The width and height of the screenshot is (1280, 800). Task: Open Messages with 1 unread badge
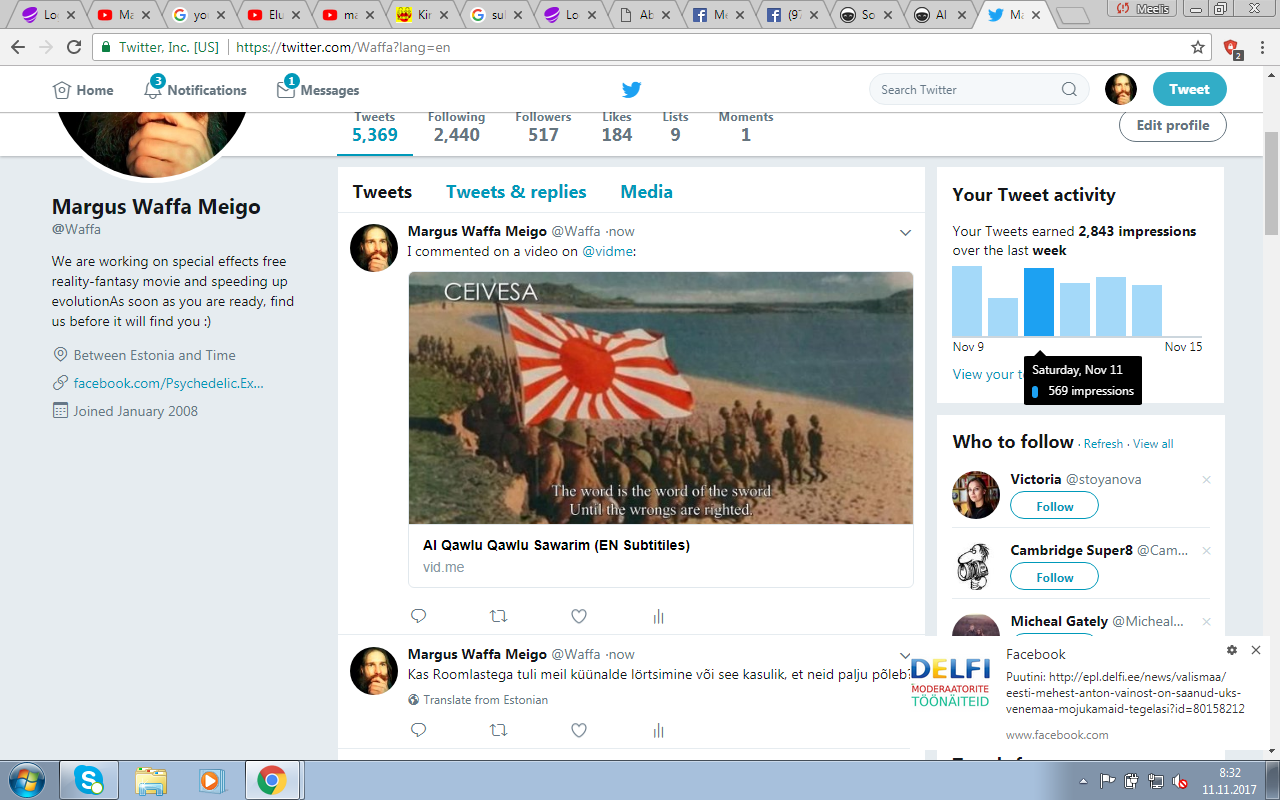[x=318, y=90]
